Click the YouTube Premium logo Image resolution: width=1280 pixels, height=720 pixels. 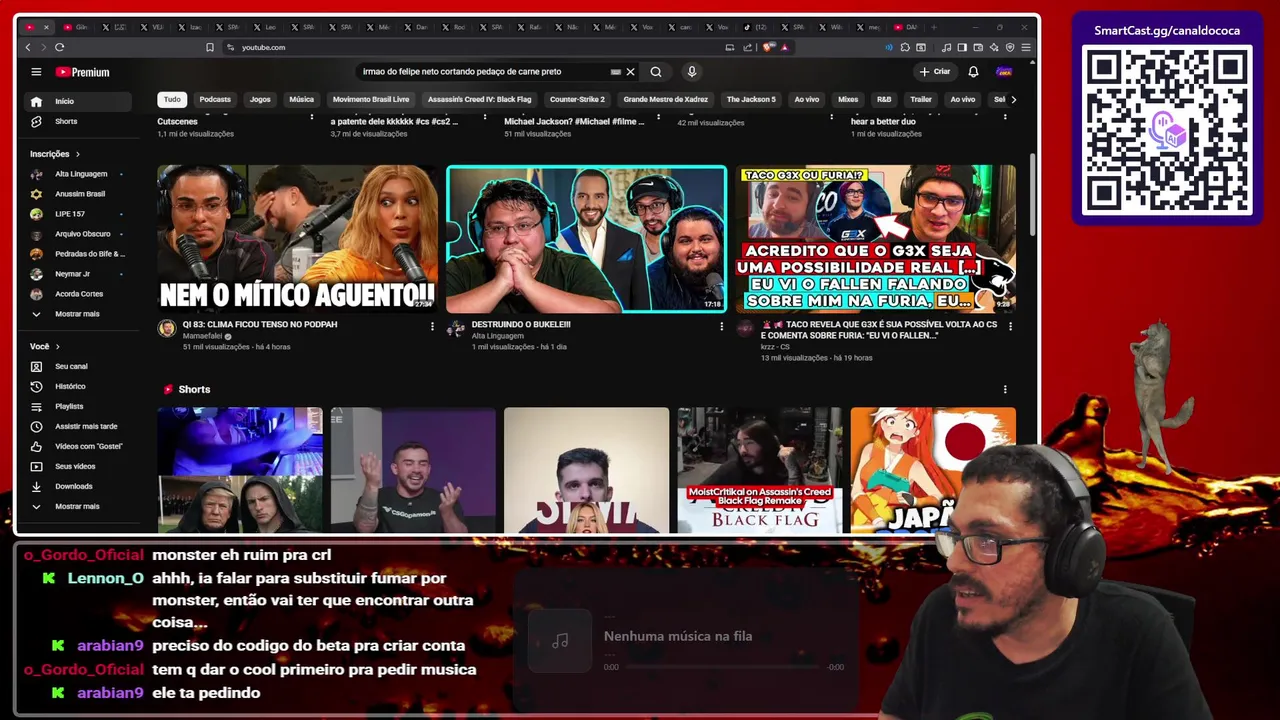pyautogui.click(x=82, y=72)
